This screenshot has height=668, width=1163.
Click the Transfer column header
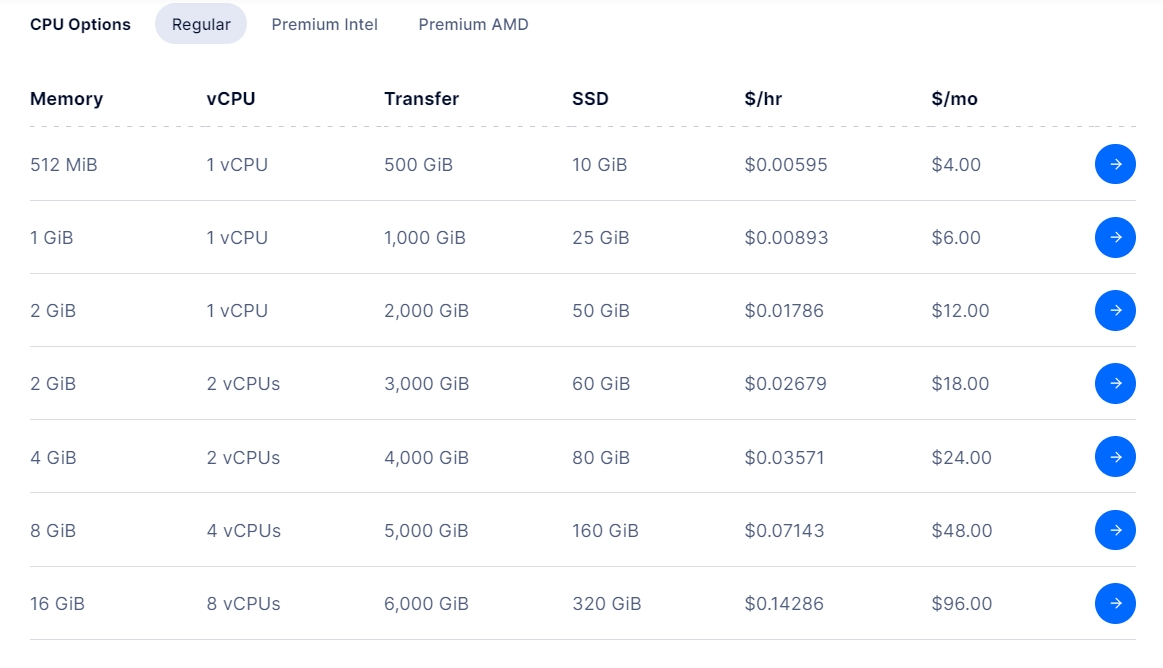[421, 99]
